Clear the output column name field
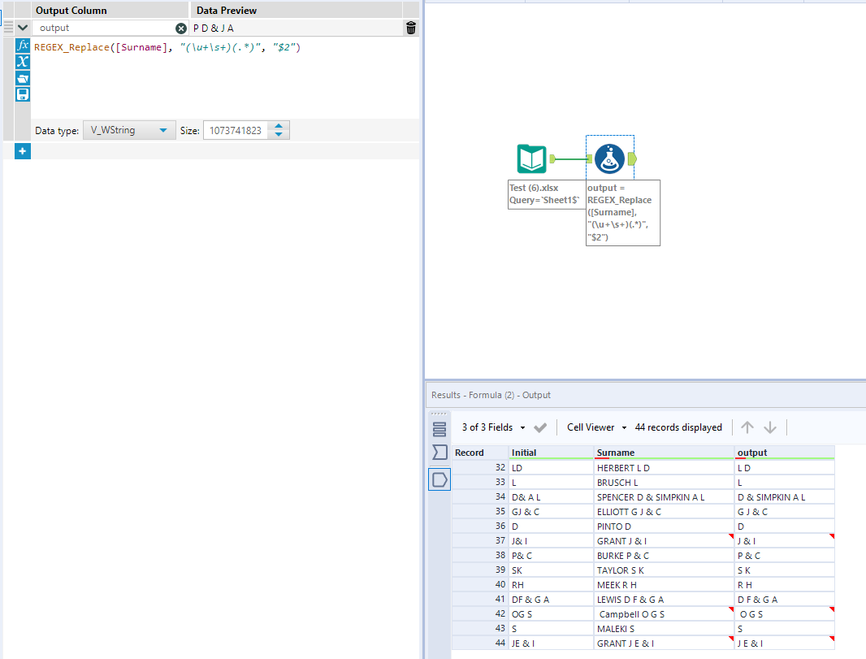Screen dimensions: 866x659 click(x=181, y=28)
